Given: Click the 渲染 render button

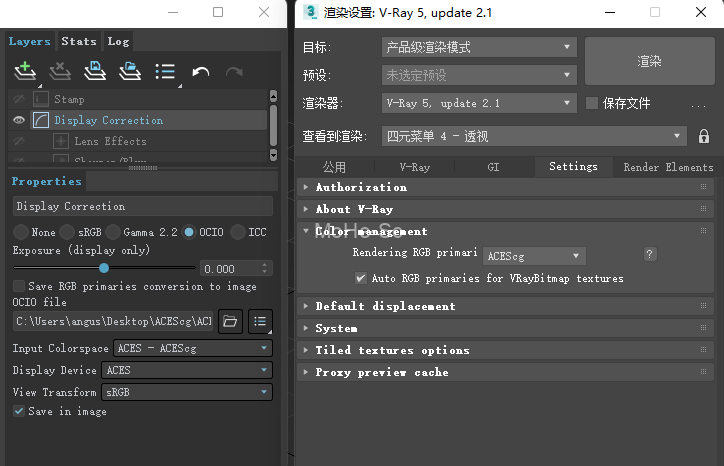Looking at the screenshot, I should (x=650, y=61).
